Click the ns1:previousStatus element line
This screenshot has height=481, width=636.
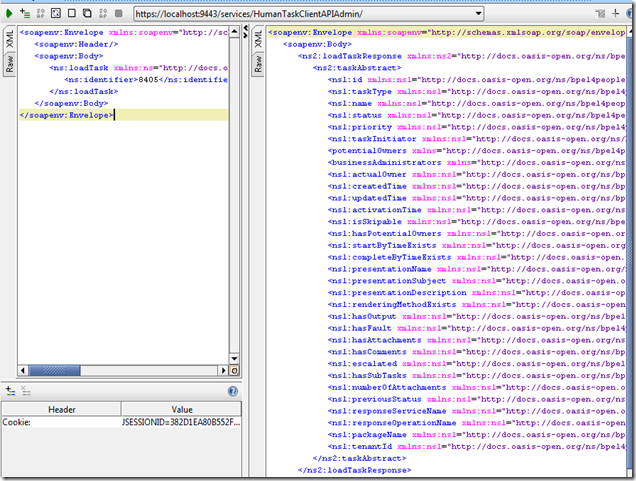(476, 399)
